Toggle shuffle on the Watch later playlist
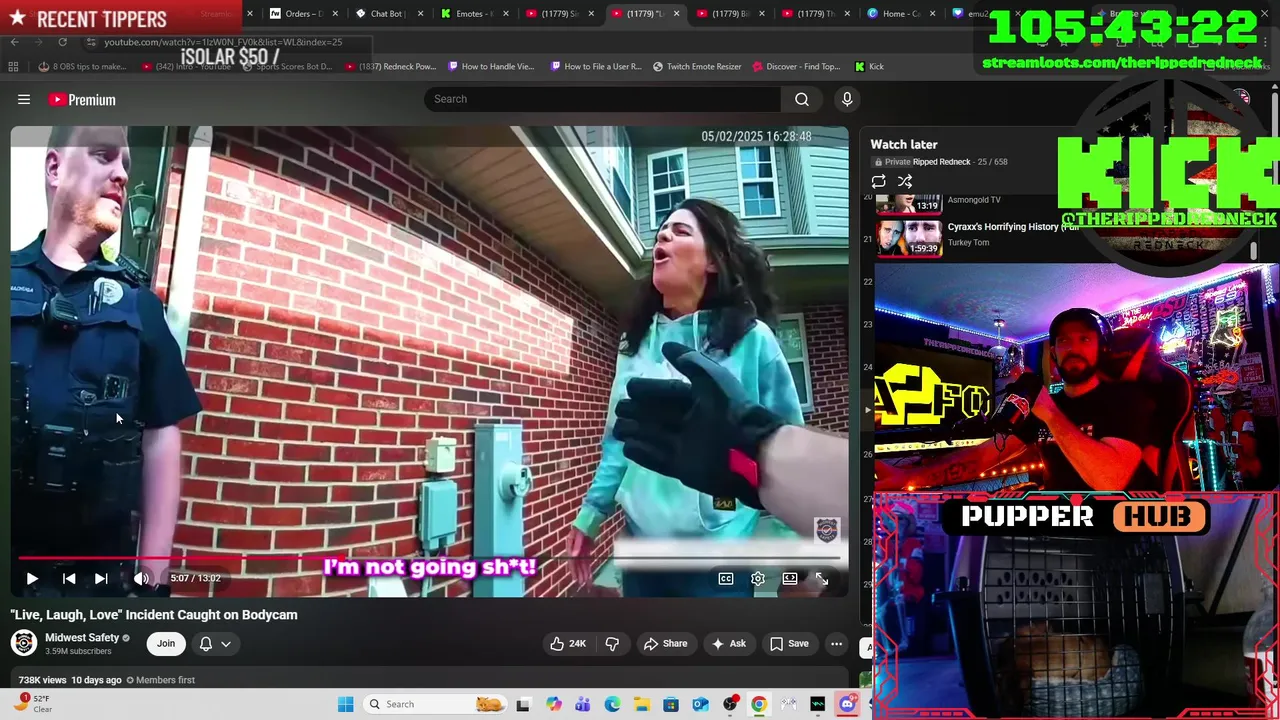1280x720 pixels. click(905, 182)
